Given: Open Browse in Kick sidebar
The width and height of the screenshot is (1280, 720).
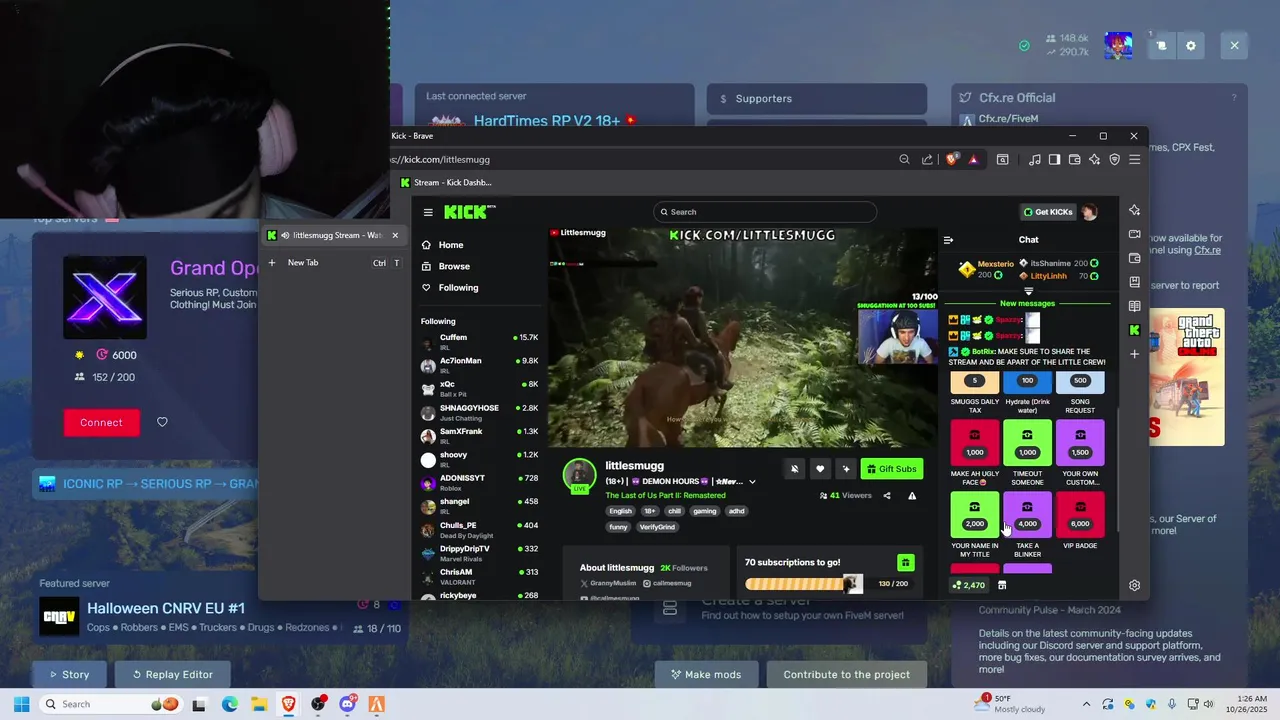Looking at the screenshot, I should (446, 266).
